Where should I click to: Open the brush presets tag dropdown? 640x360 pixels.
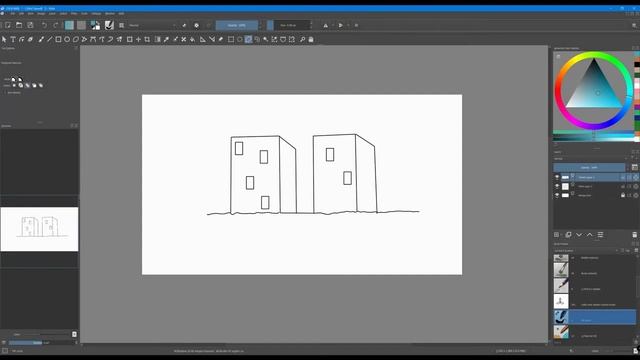586,251
